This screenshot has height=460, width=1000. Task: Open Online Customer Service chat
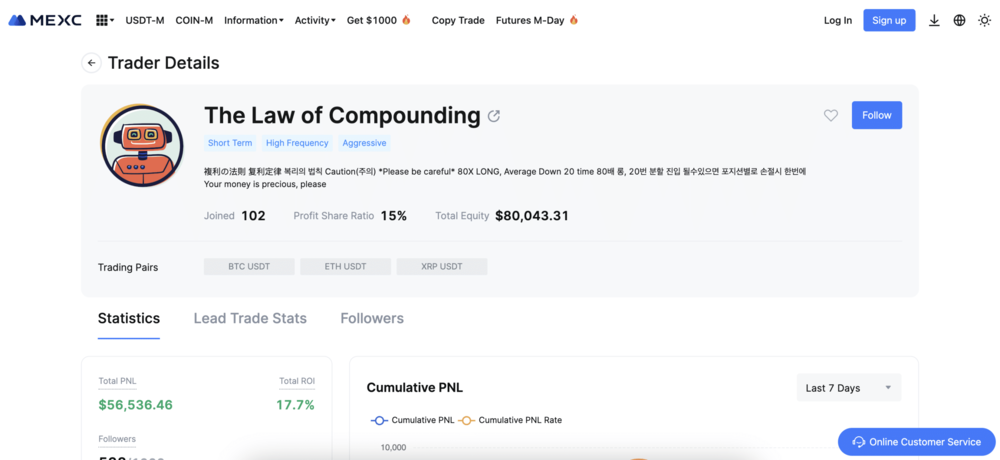tap(916, 442)
